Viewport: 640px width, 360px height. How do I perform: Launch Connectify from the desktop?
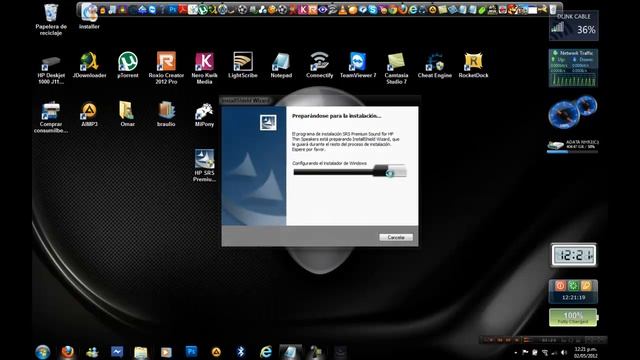click(320, 65)
